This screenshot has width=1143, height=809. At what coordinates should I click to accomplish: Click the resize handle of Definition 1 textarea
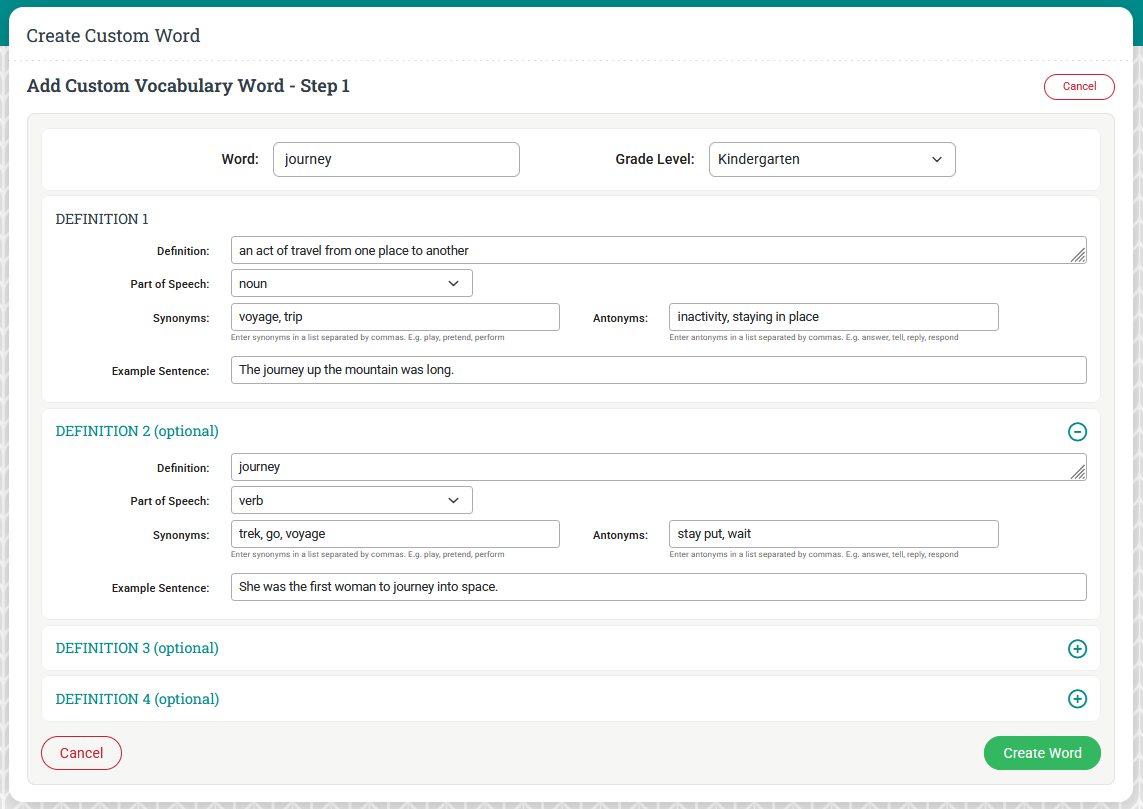pyautogui.click(x=1078, y=256)
